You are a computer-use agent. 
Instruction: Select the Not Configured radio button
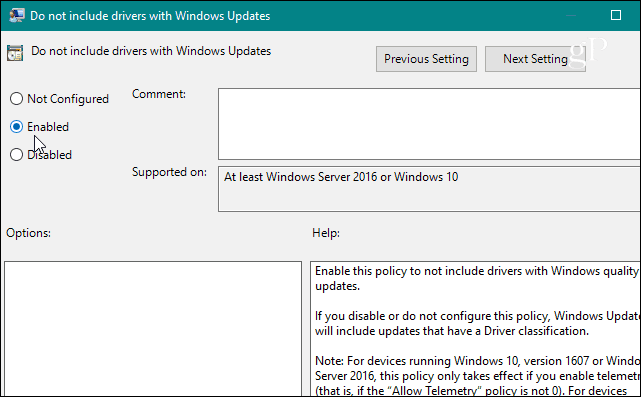[16, 99]
